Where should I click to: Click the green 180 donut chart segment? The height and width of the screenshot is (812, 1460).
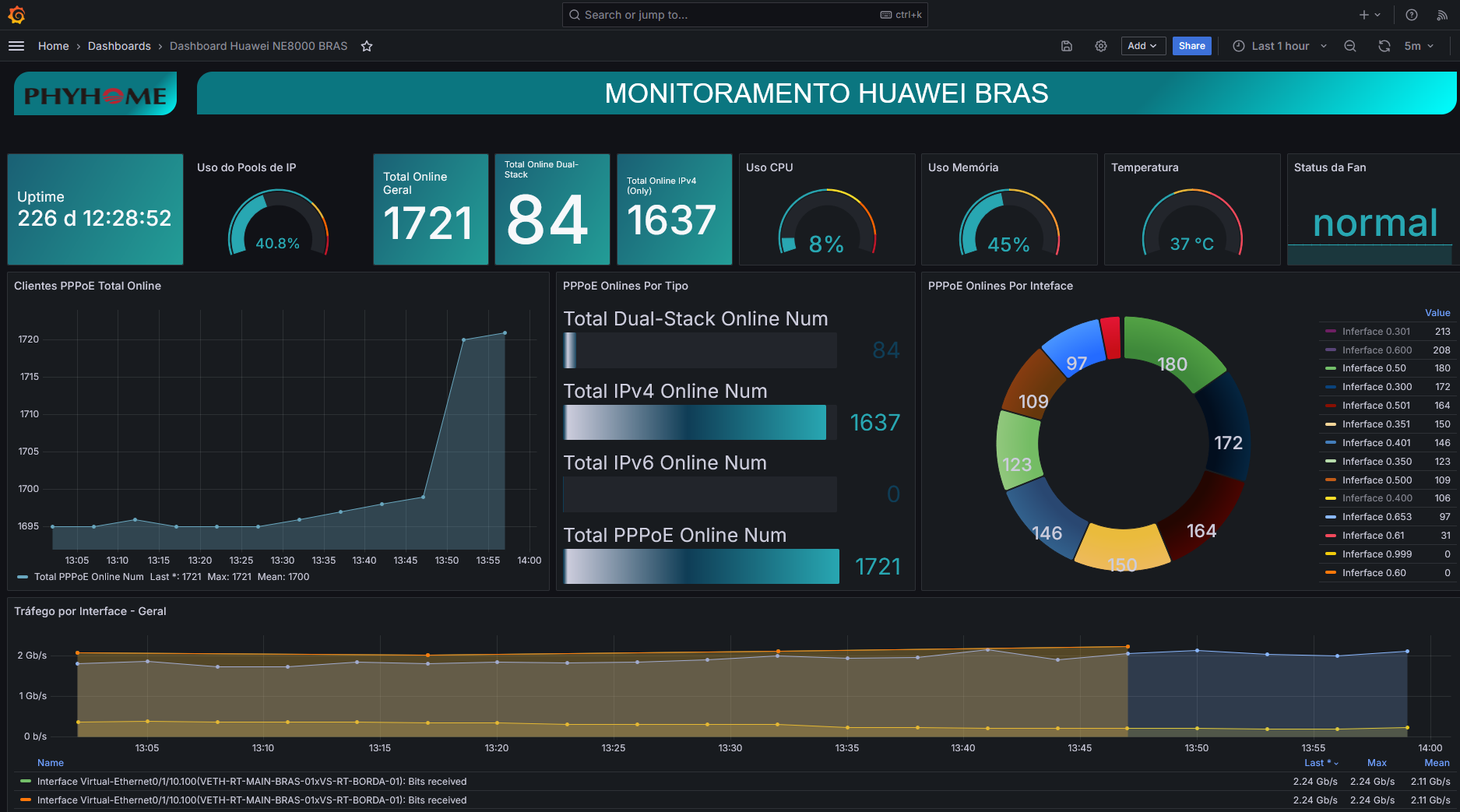pos(1172,354)
